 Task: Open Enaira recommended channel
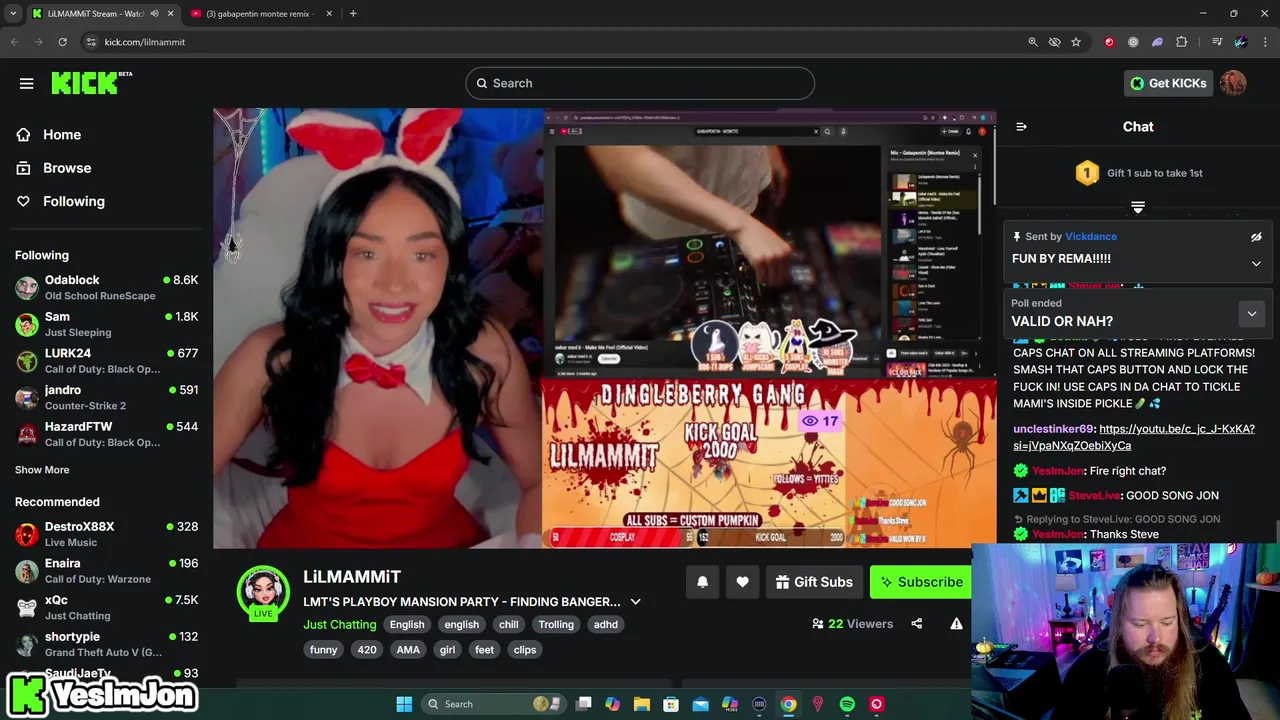[106, 570]
